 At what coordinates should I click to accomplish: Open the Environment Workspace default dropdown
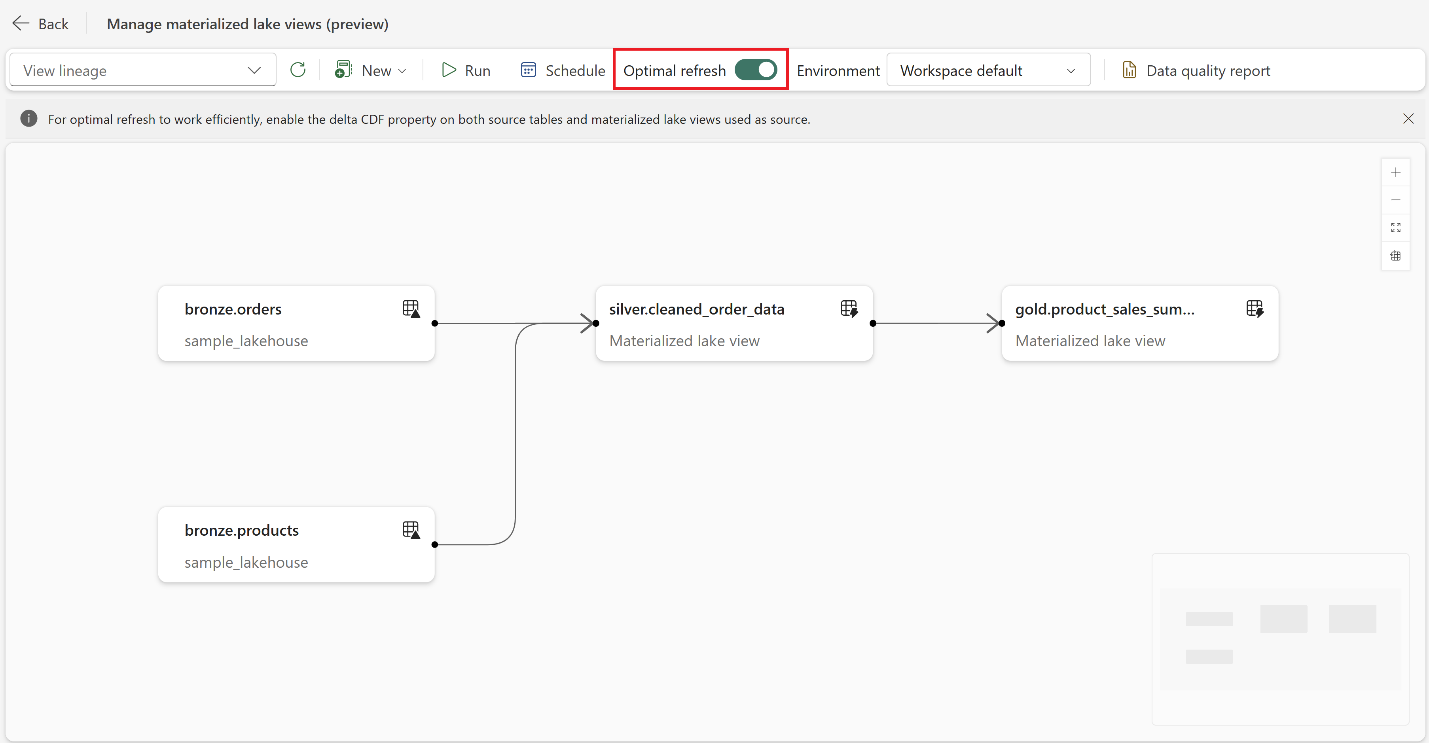point(988,70)
